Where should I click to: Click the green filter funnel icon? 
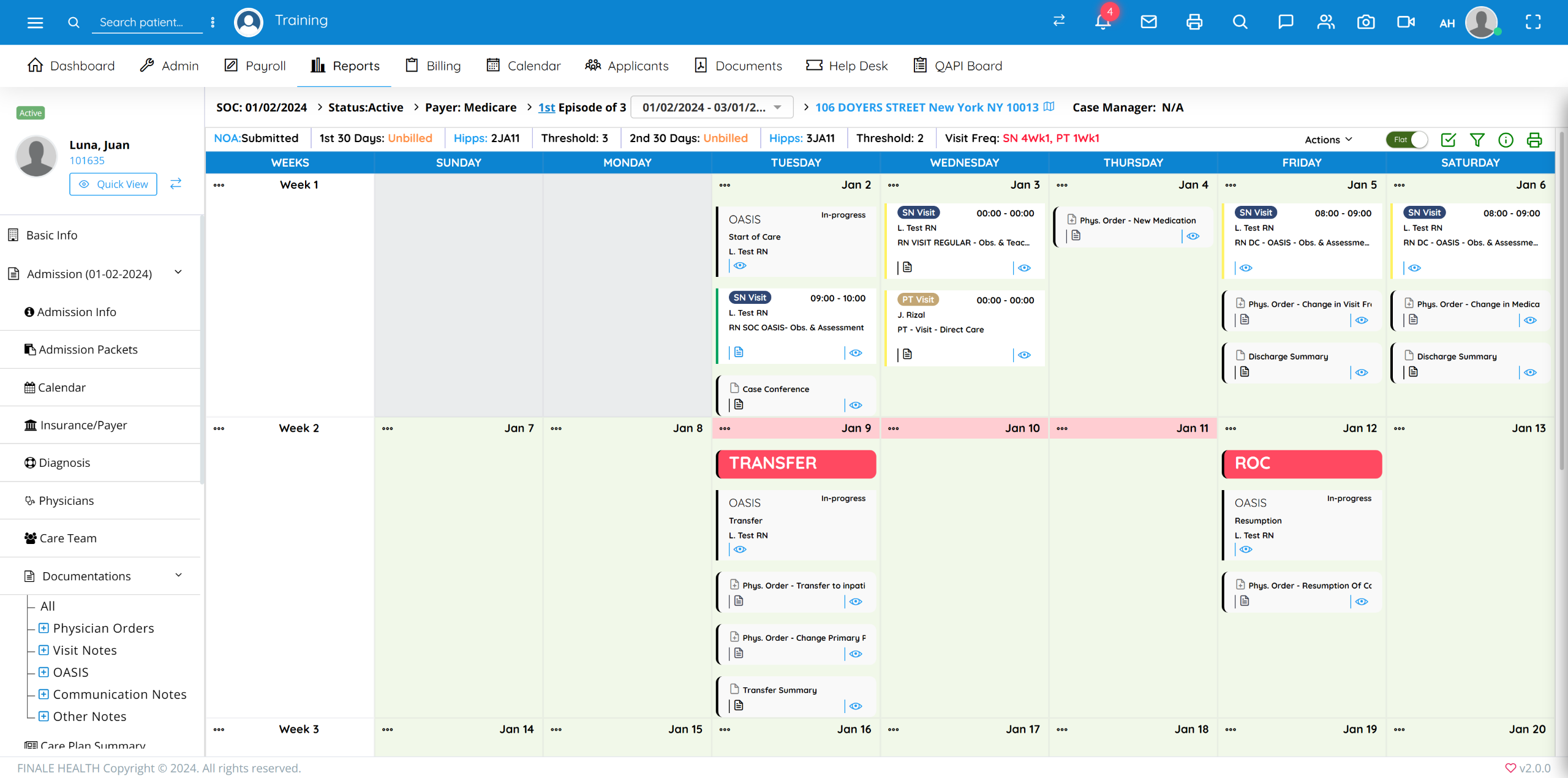click(x=1477, y=140)
